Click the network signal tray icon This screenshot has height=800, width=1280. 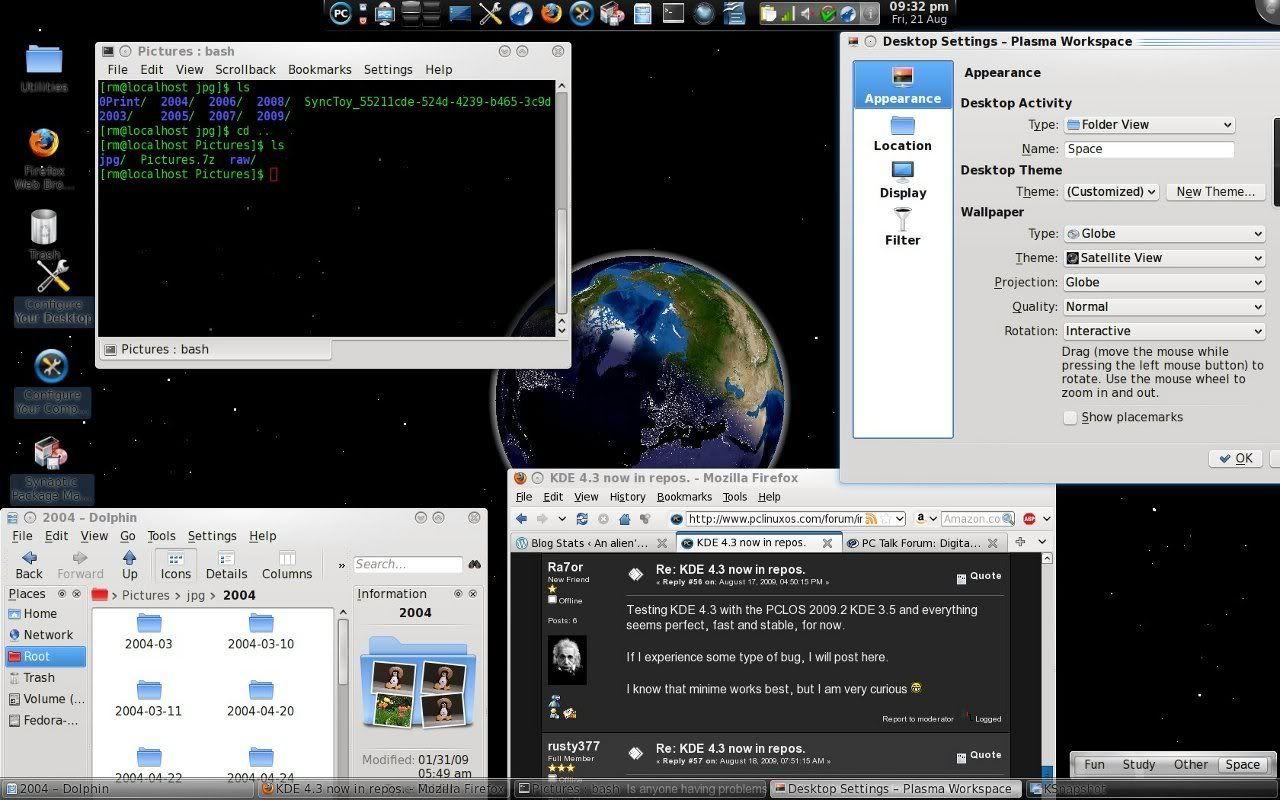(787, 14)
